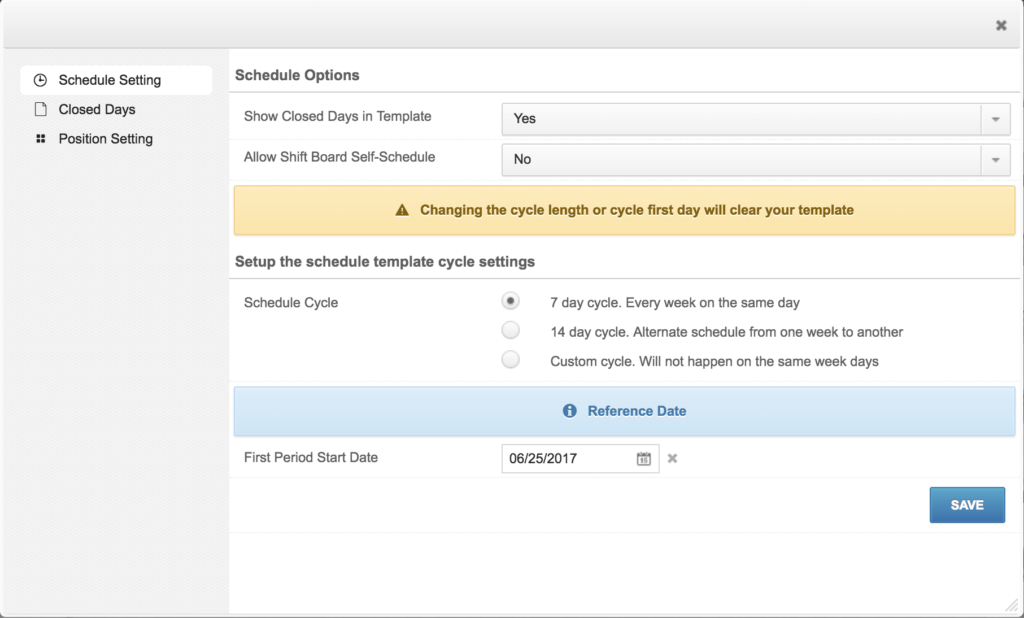1024x618 pixels.
Task: Click the SAVE button
Action: click(x=967, y=505)
